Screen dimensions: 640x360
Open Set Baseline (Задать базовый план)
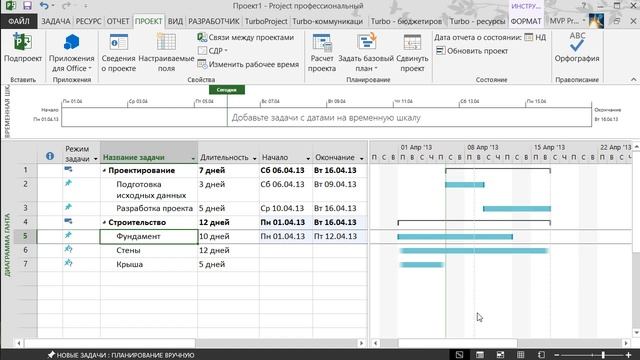[x=366, y=52]
